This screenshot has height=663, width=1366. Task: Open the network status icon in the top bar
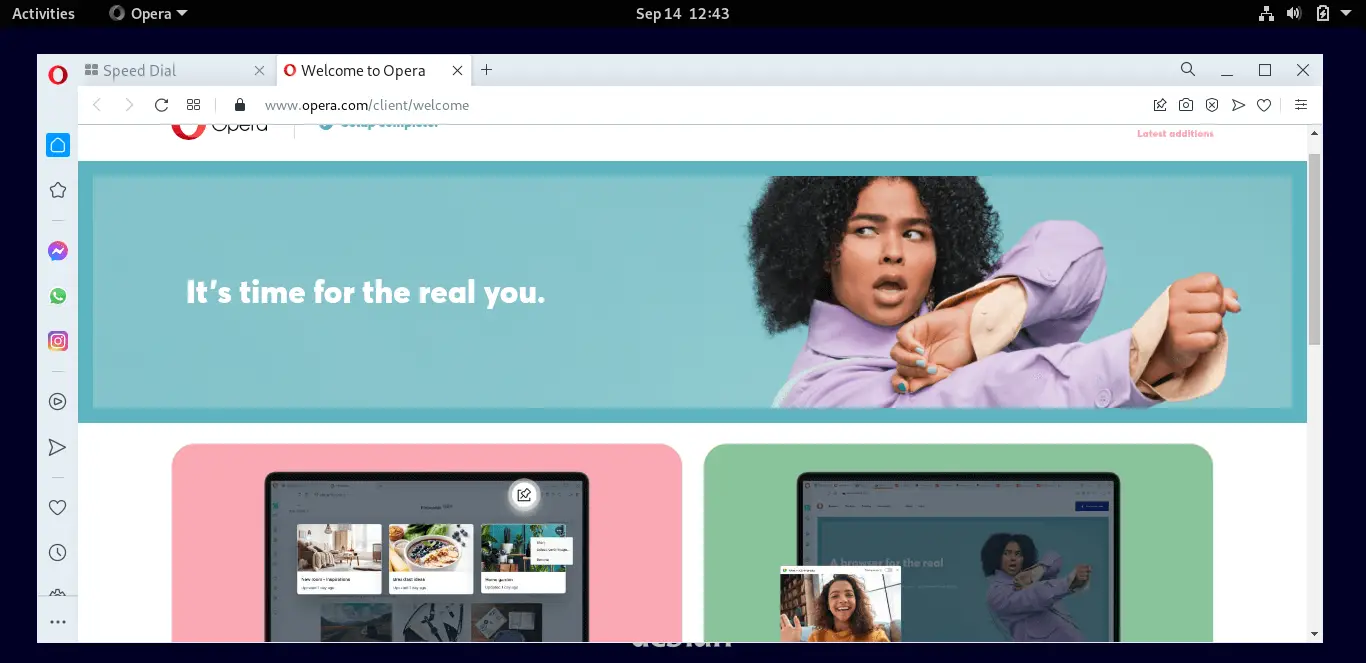1266,14
